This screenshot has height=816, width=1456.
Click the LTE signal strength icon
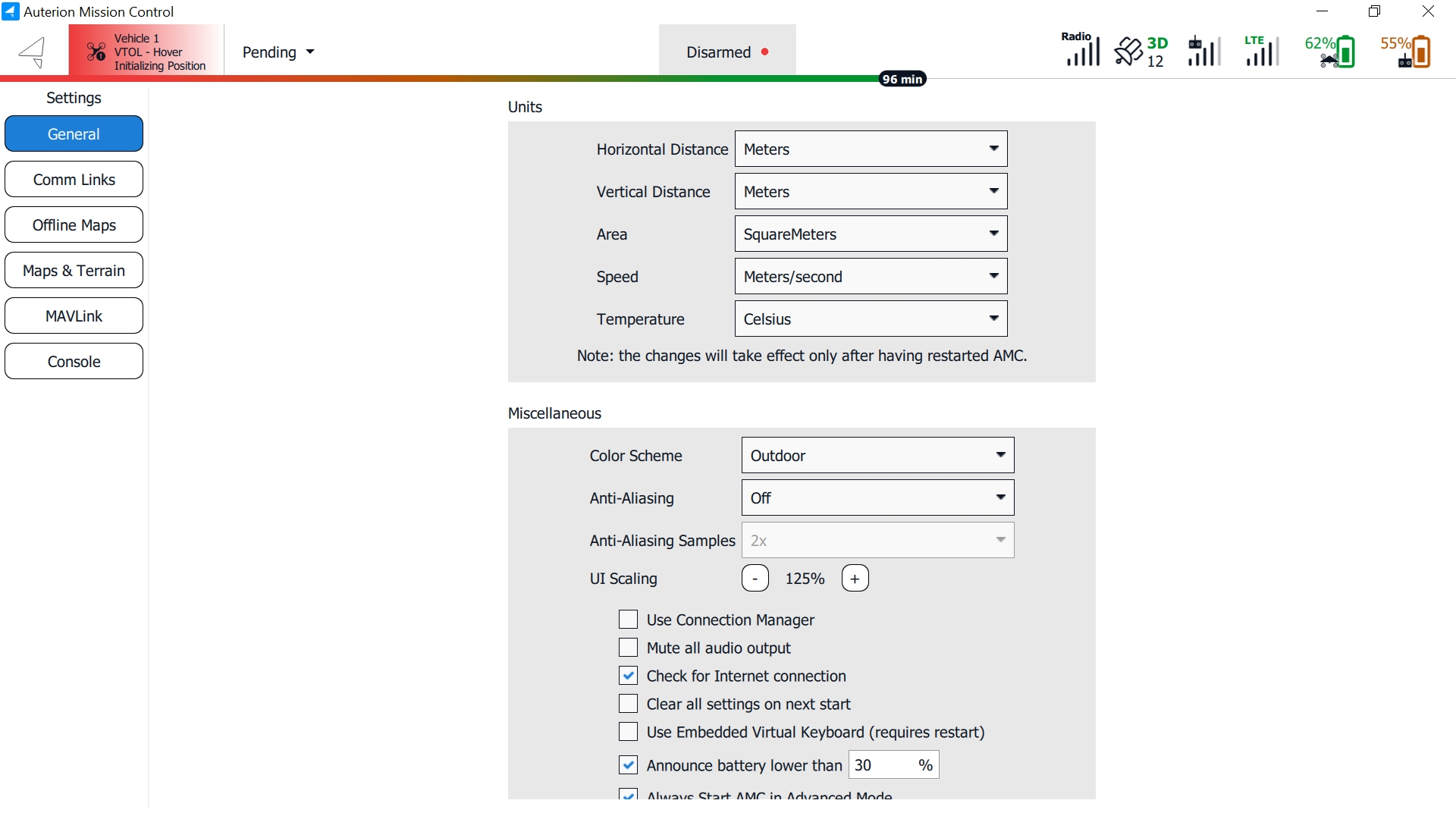click(1262, 51)
